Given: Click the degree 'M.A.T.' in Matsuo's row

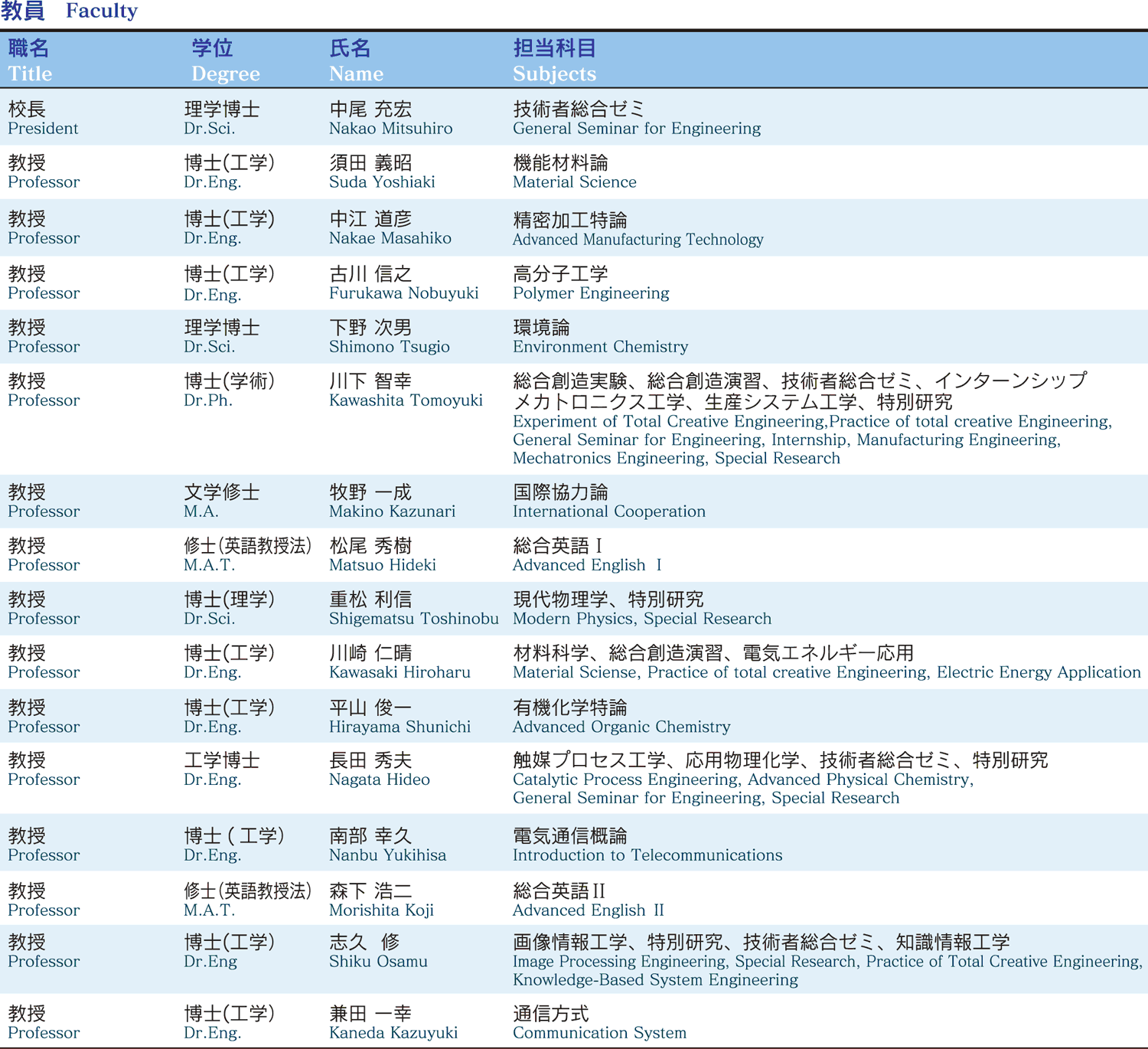Looking at the screenshot, I should point(209,565).
